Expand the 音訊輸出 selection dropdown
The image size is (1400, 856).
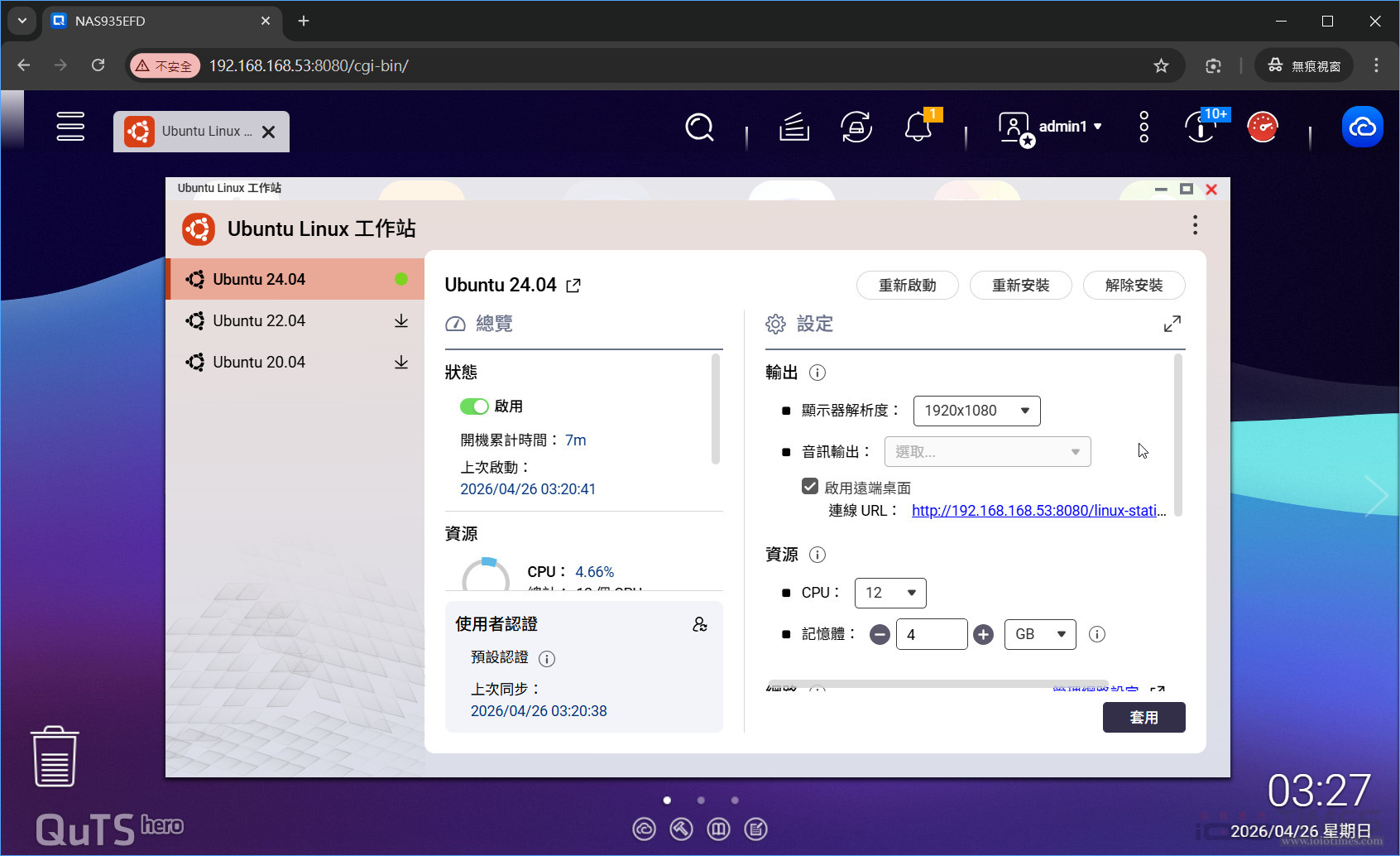click(x=987, y=452)
